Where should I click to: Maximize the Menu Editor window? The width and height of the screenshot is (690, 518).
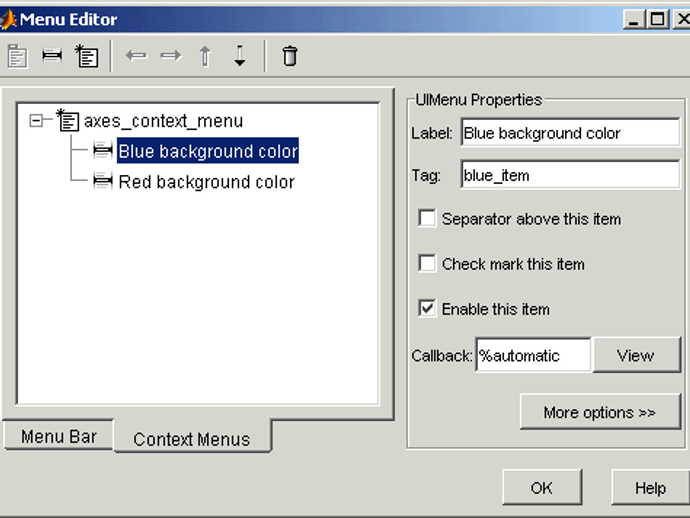tap(657, 19)
